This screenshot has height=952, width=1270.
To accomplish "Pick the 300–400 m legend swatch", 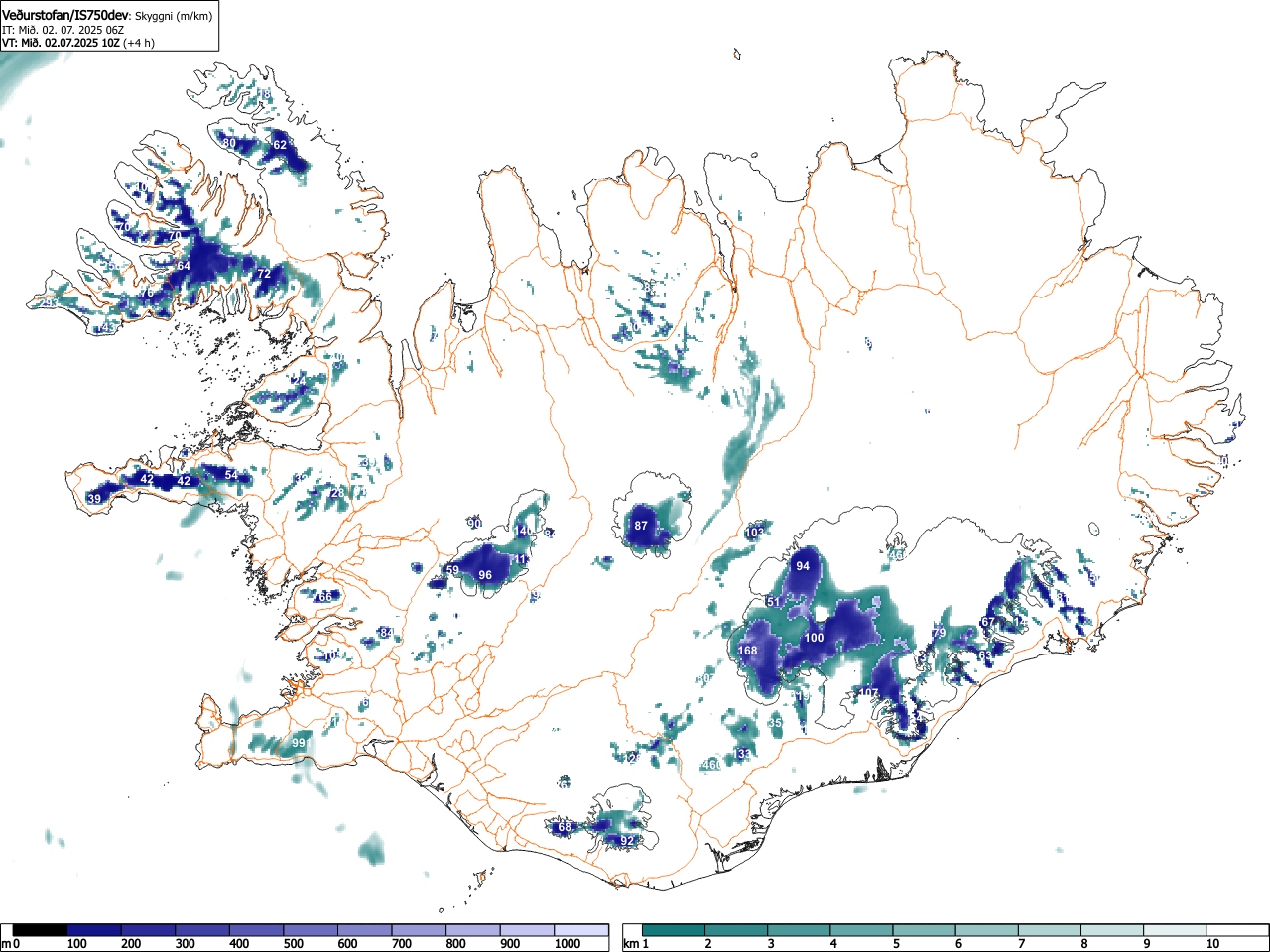I will pos(201,930).
